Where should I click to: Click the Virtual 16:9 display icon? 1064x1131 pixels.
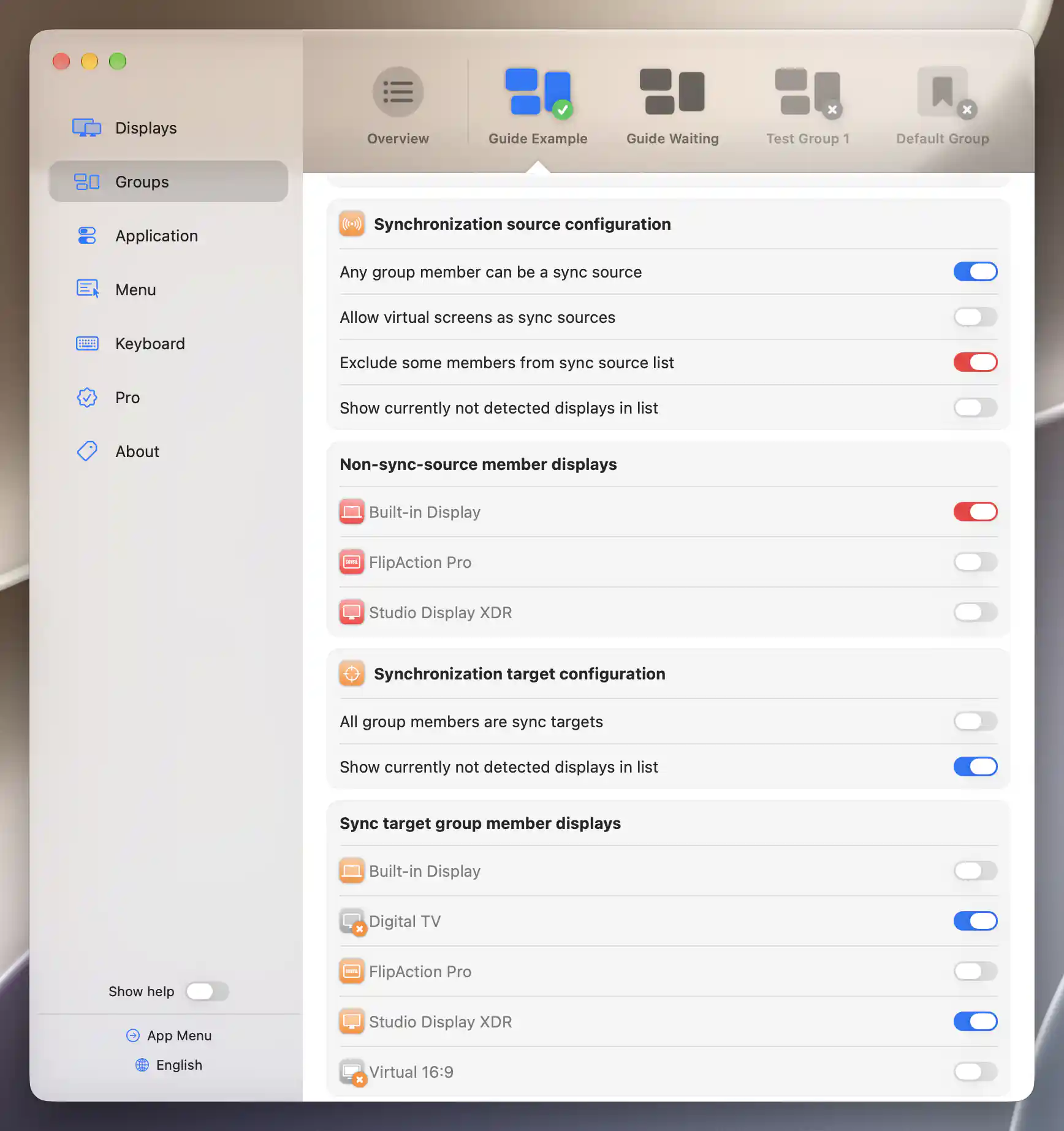point(352,1072)
